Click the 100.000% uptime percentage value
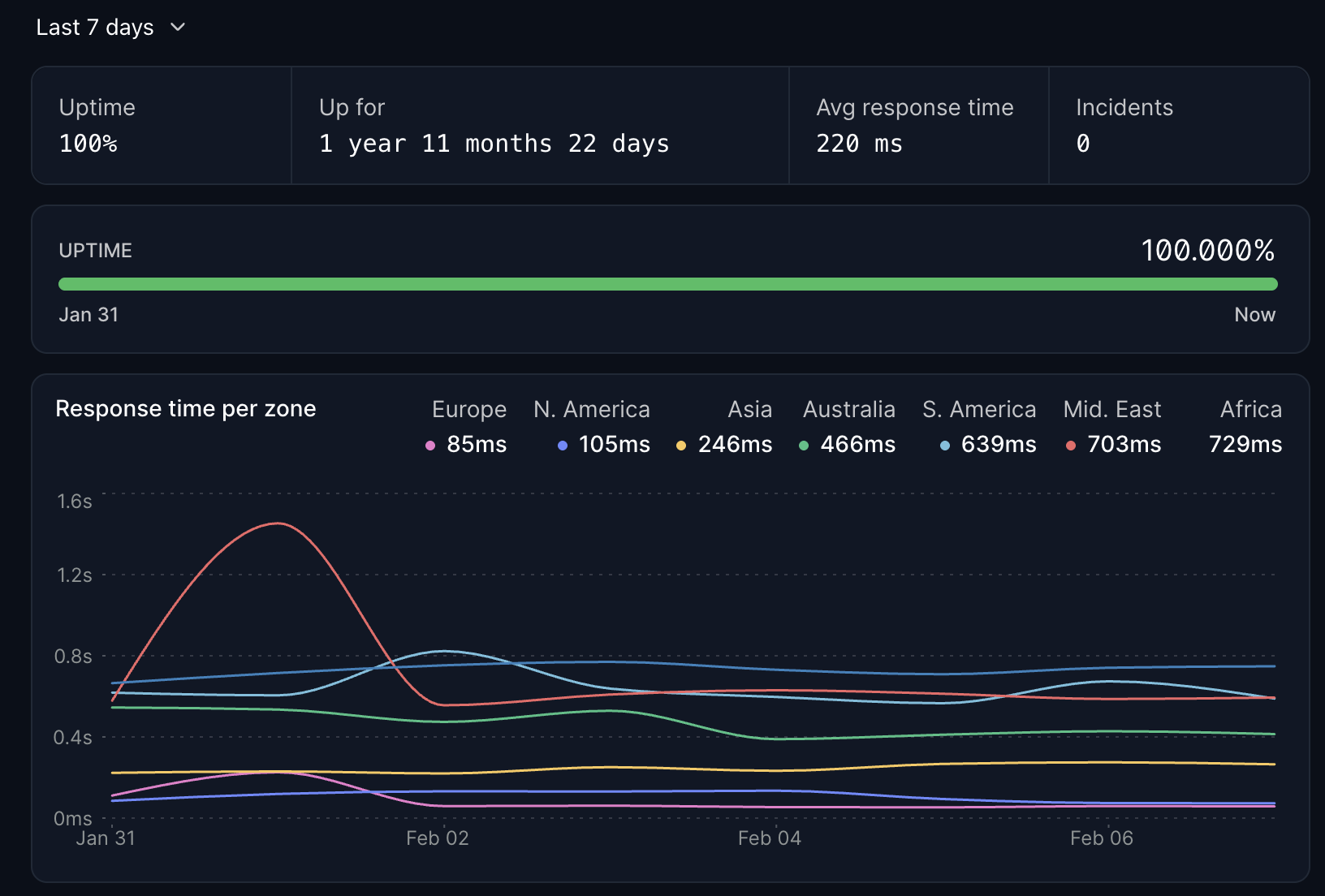The image size is (1325, 896). coord(1207,251)
